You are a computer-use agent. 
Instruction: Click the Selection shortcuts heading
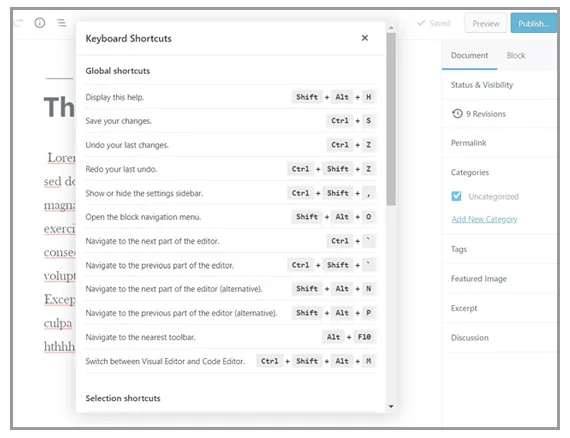[x=123, y=398]
